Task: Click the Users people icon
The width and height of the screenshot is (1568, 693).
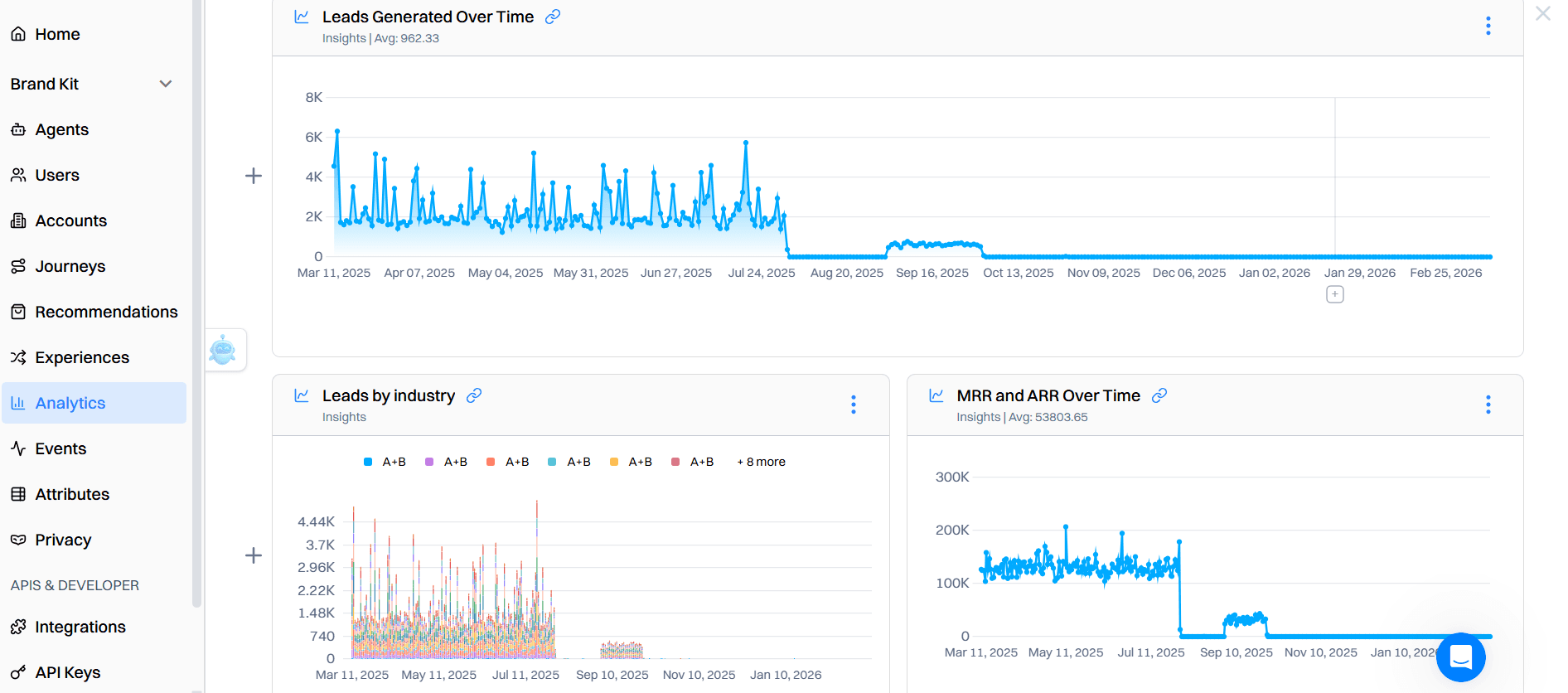Action: 18,175
